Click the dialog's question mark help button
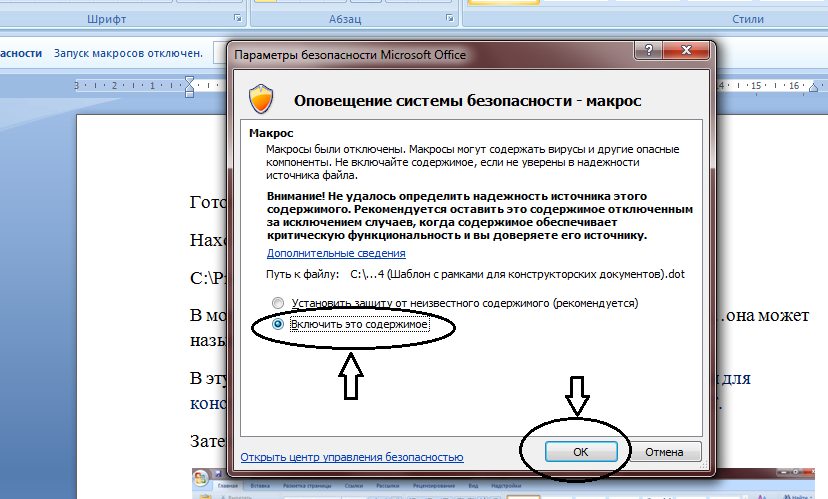 tap(649, 50)
